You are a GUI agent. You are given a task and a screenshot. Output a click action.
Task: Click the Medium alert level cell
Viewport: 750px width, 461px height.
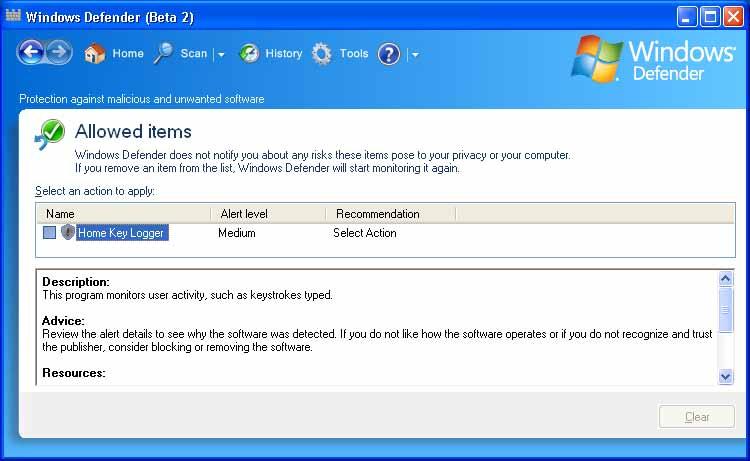tap(237, 233)
